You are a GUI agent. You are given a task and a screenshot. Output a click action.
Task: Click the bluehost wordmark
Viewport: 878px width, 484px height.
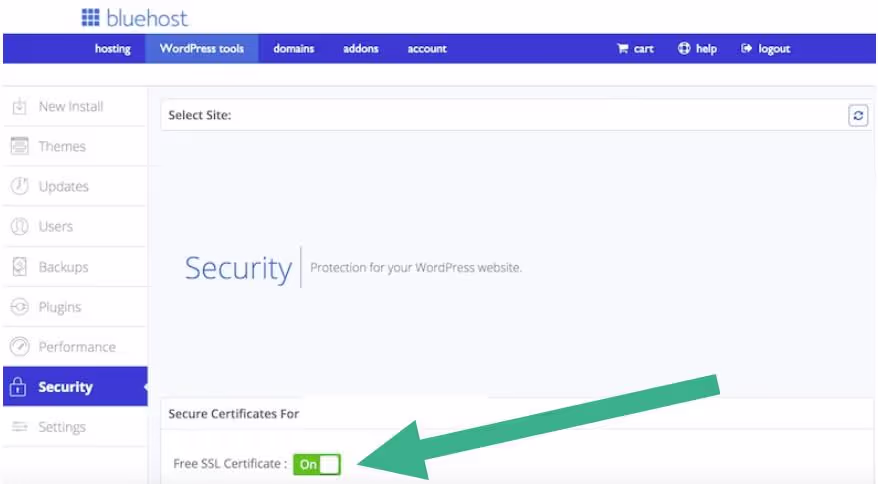[147, 18]
